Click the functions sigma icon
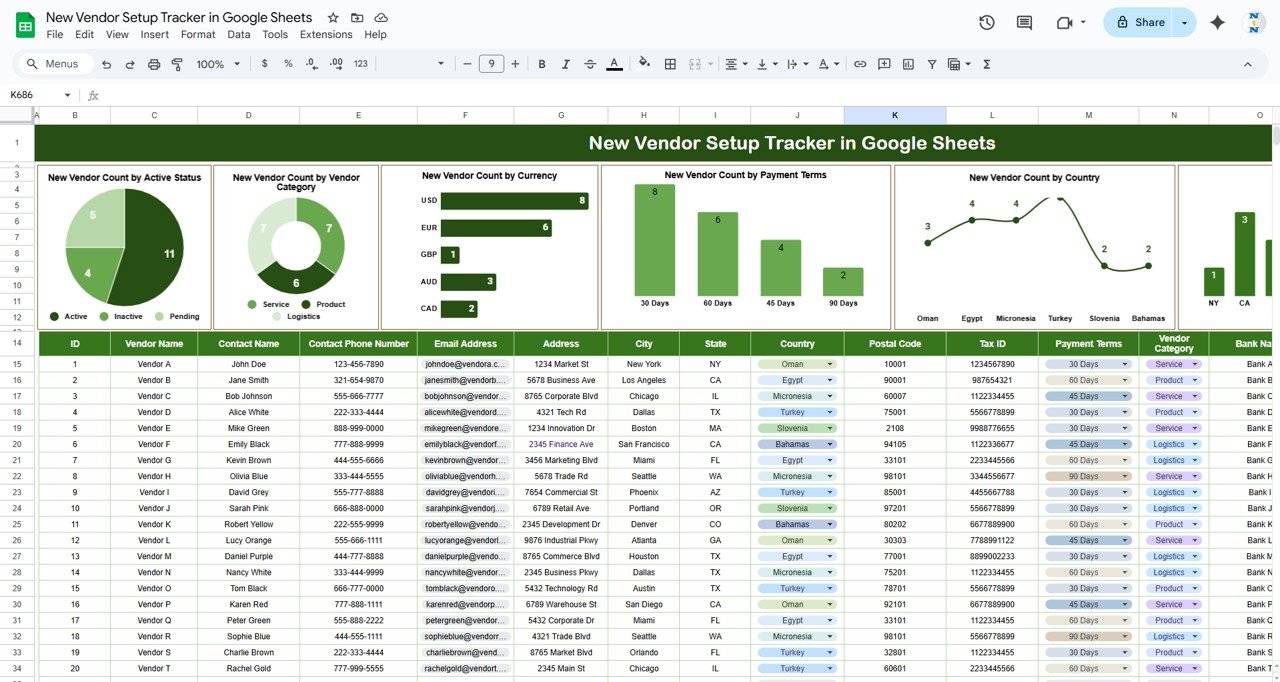The height and width of the screenshot is (682, 1280). (x=987, y=64)
